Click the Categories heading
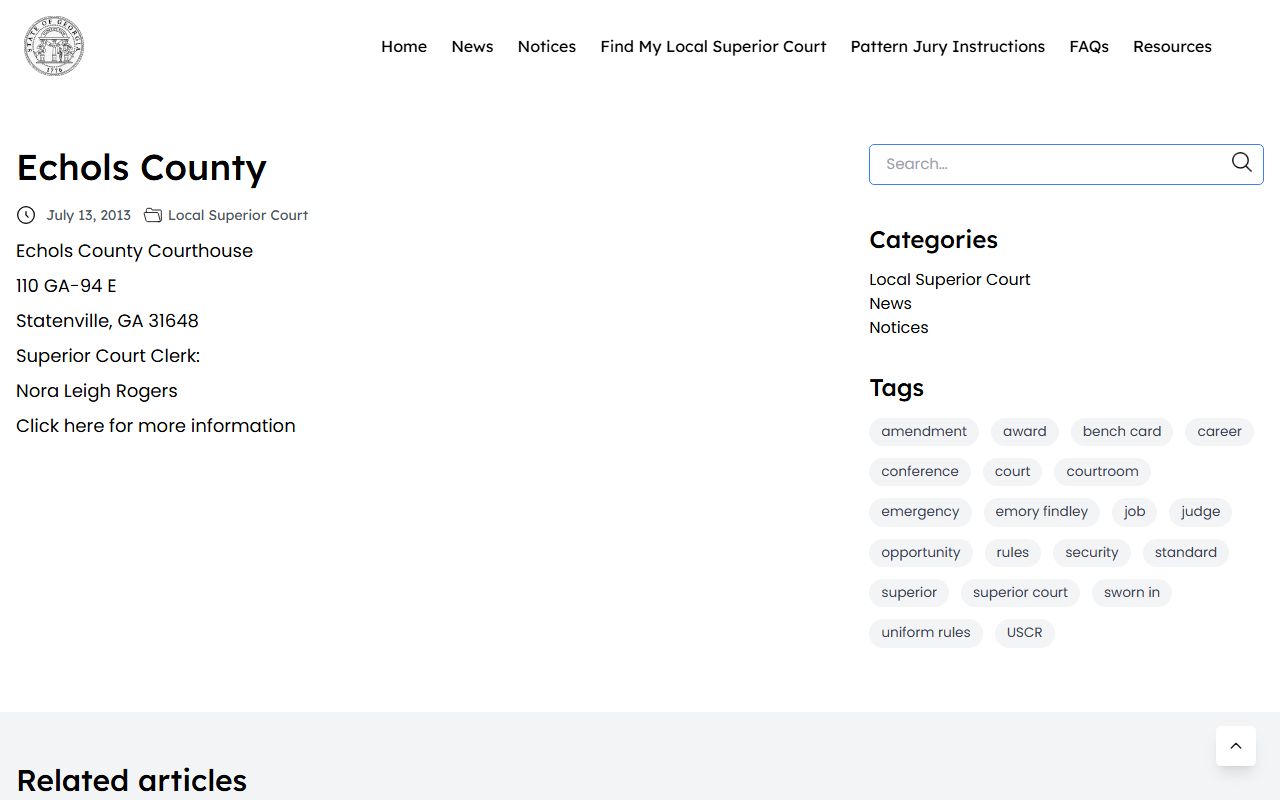Viewport: 1280px width, 800px height. point(934,240)
